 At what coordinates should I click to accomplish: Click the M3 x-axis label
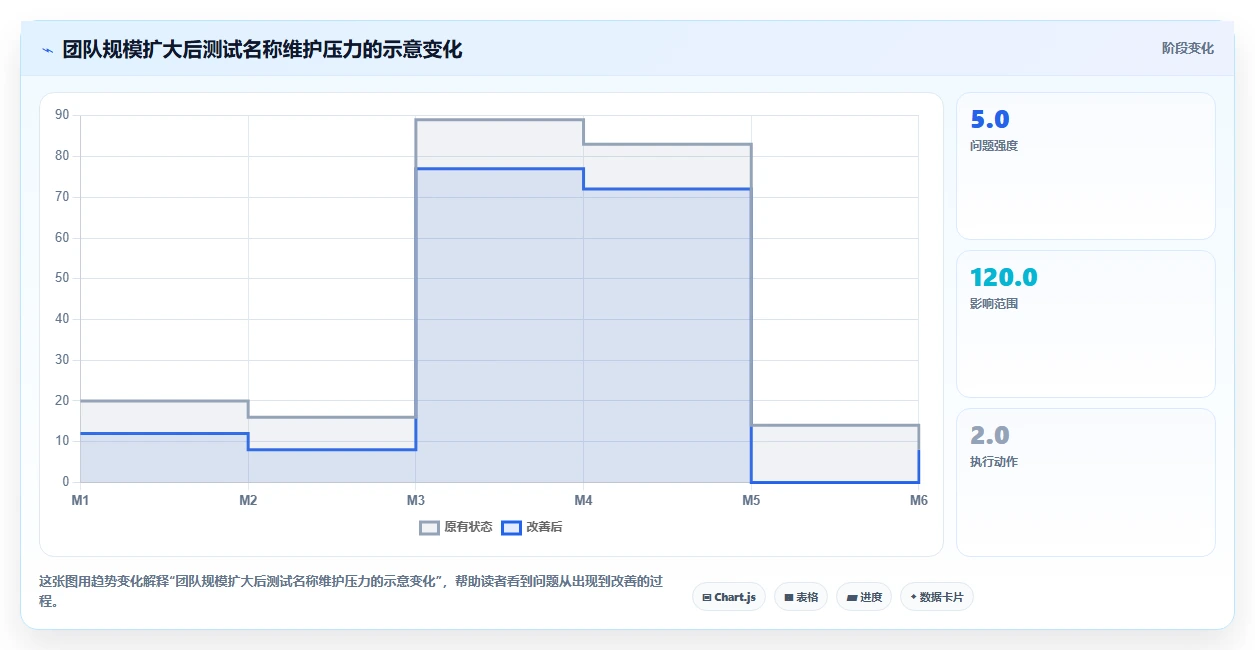click(415, 501)
